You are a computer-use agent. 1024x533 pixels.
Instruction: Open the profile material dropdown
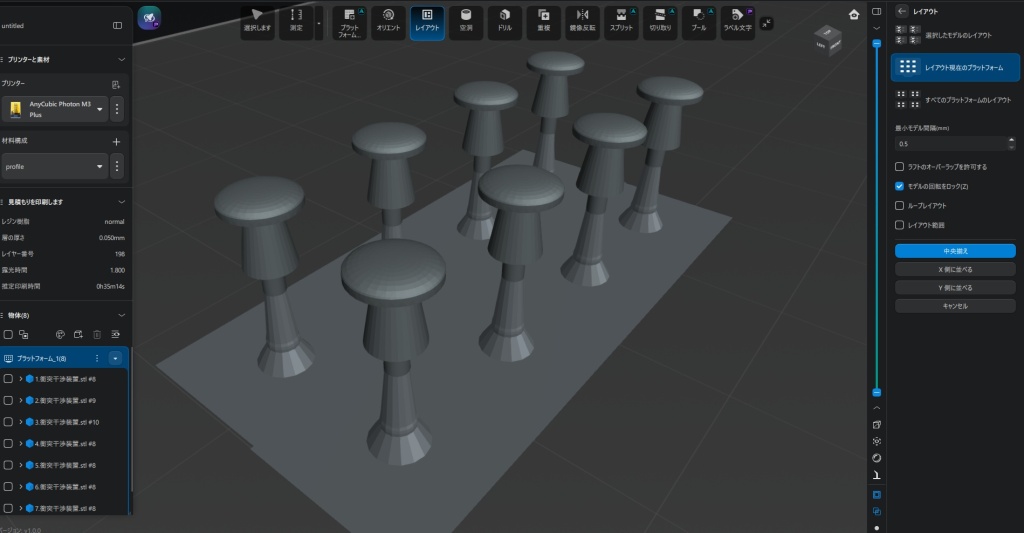100,166
